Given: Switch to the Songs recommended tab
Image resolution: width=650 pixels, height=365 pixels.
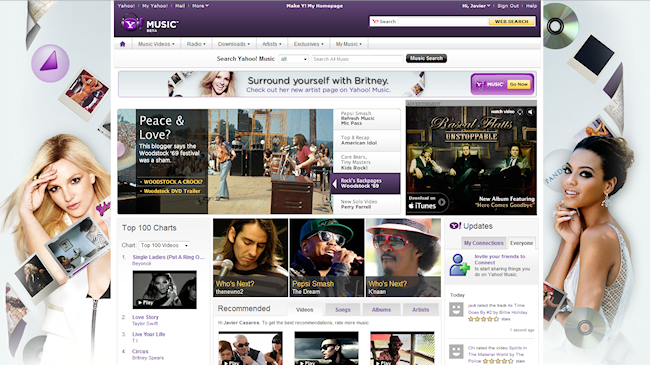Looking at the screenshot, I should point(343,309).
